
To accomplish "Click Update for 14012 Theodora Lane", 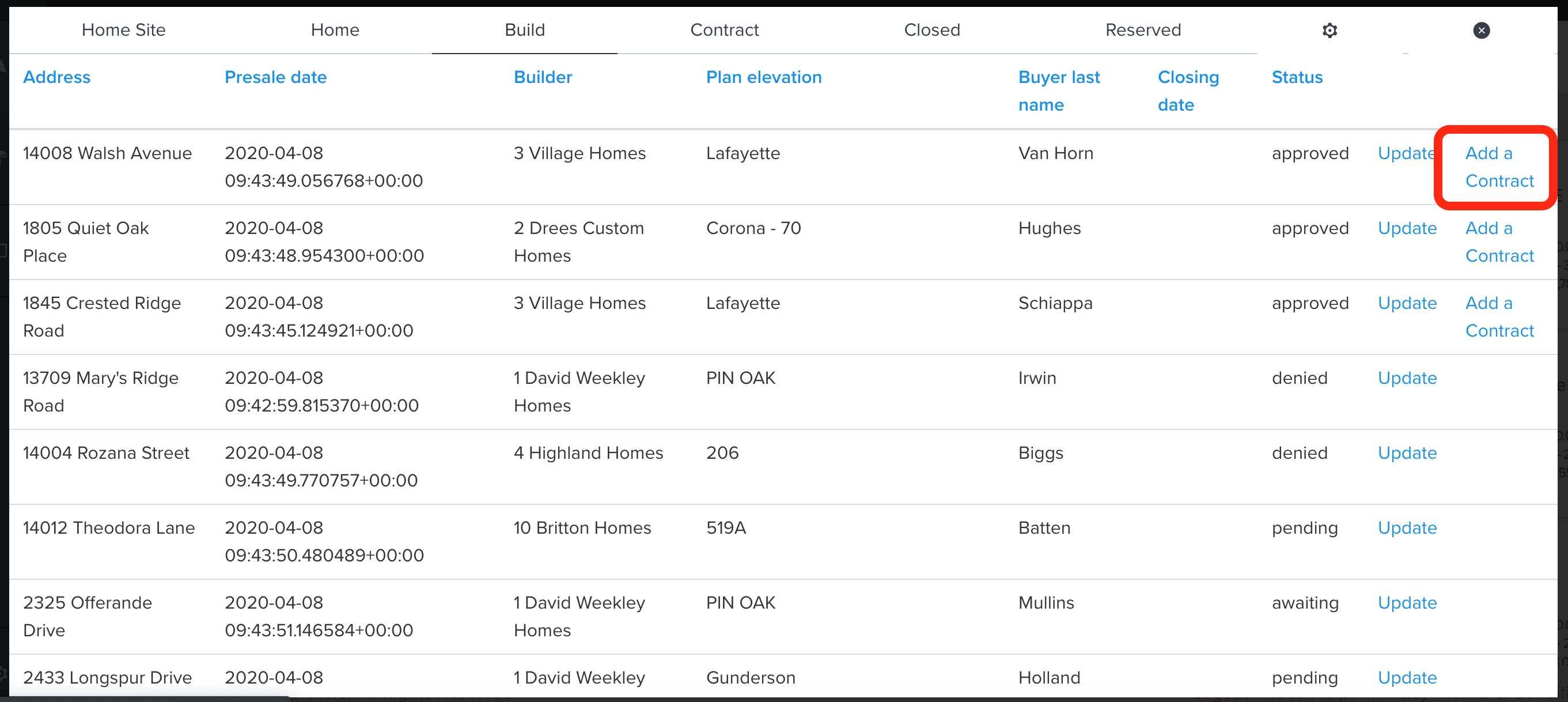I will (x=1407, y=528).
